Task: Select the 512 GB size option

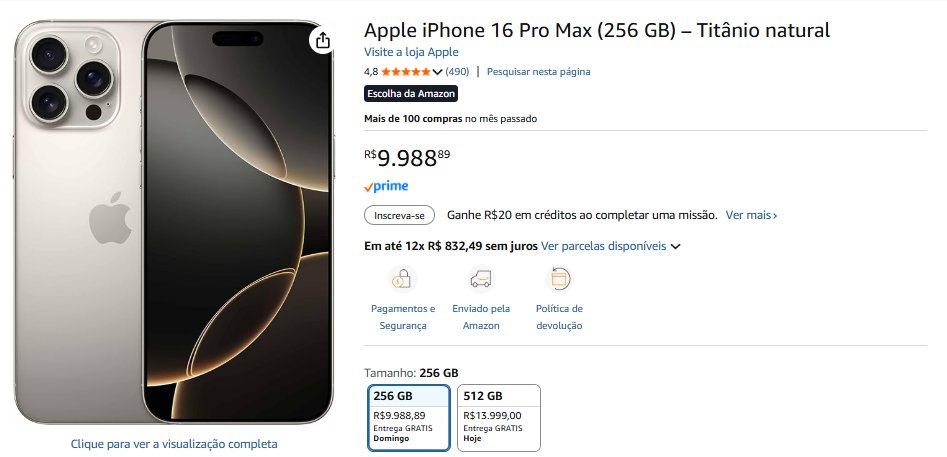Action: 498,417
